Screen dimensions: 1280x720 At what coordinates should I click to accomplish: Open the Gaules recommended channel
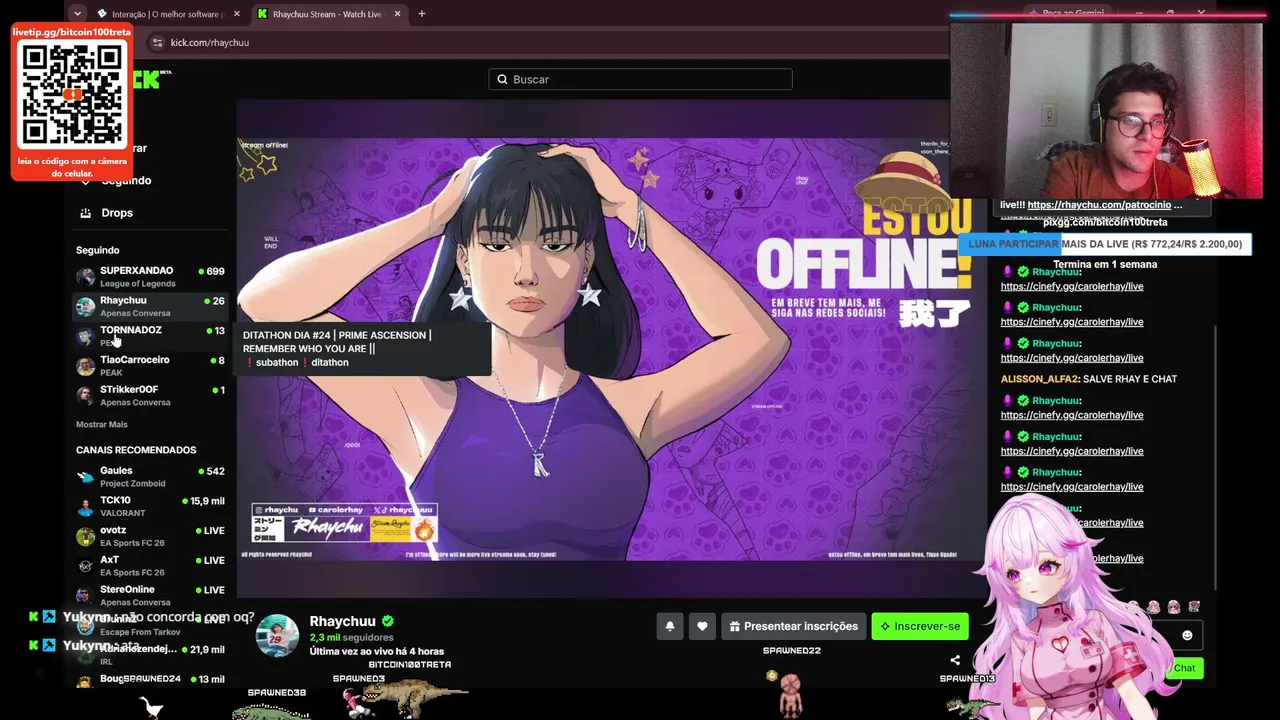pyautogui.click(x=150, y=477)
